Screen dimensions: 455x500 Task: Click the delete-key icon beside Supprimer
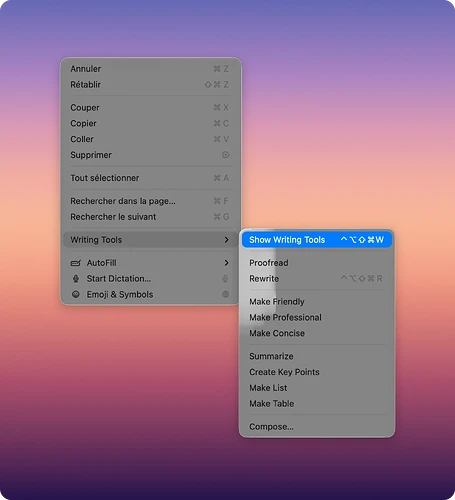[226, 155]
